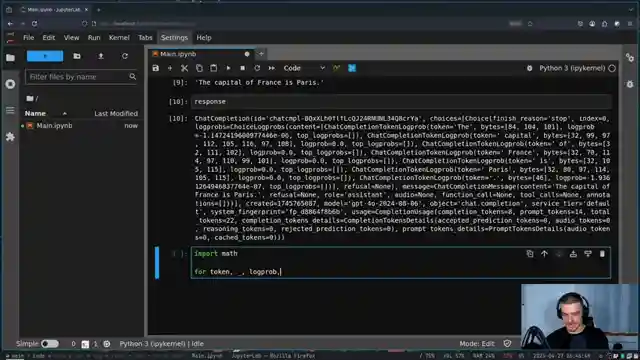Collapse the active cell via blue bar
This screenshot has width=640, height=360.
157,262
